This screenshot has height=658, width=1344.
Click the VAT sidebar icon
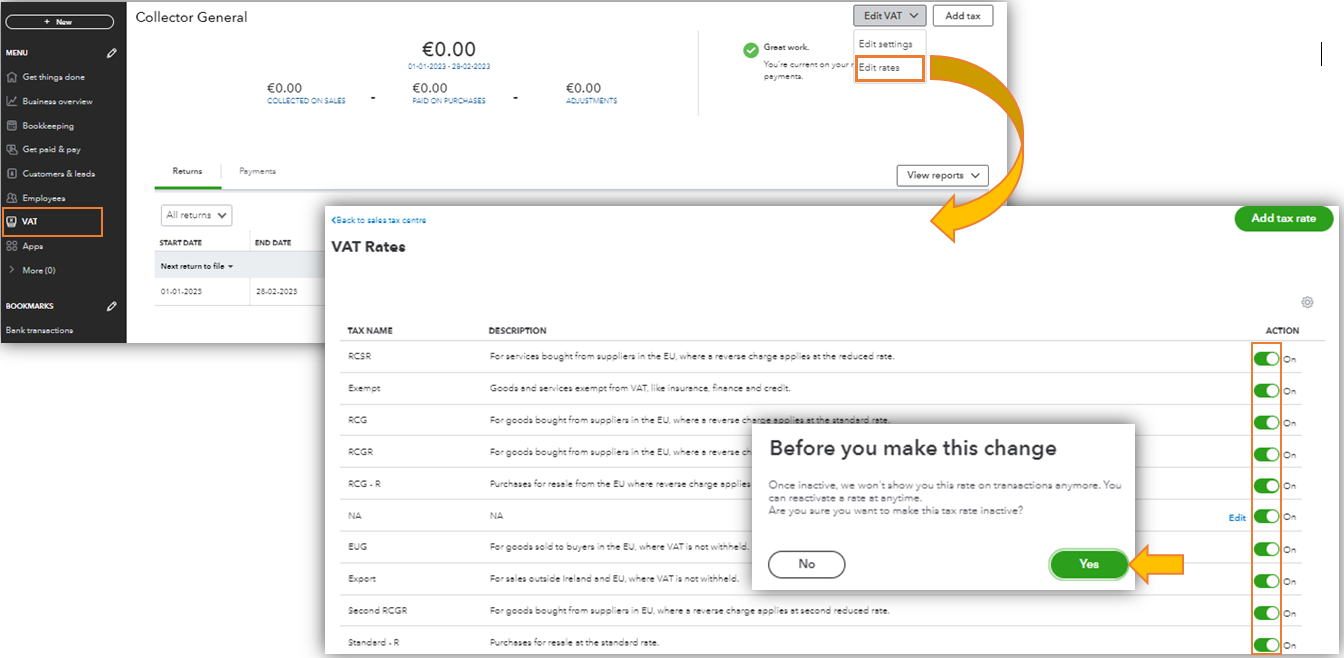(x=12, y=221)
